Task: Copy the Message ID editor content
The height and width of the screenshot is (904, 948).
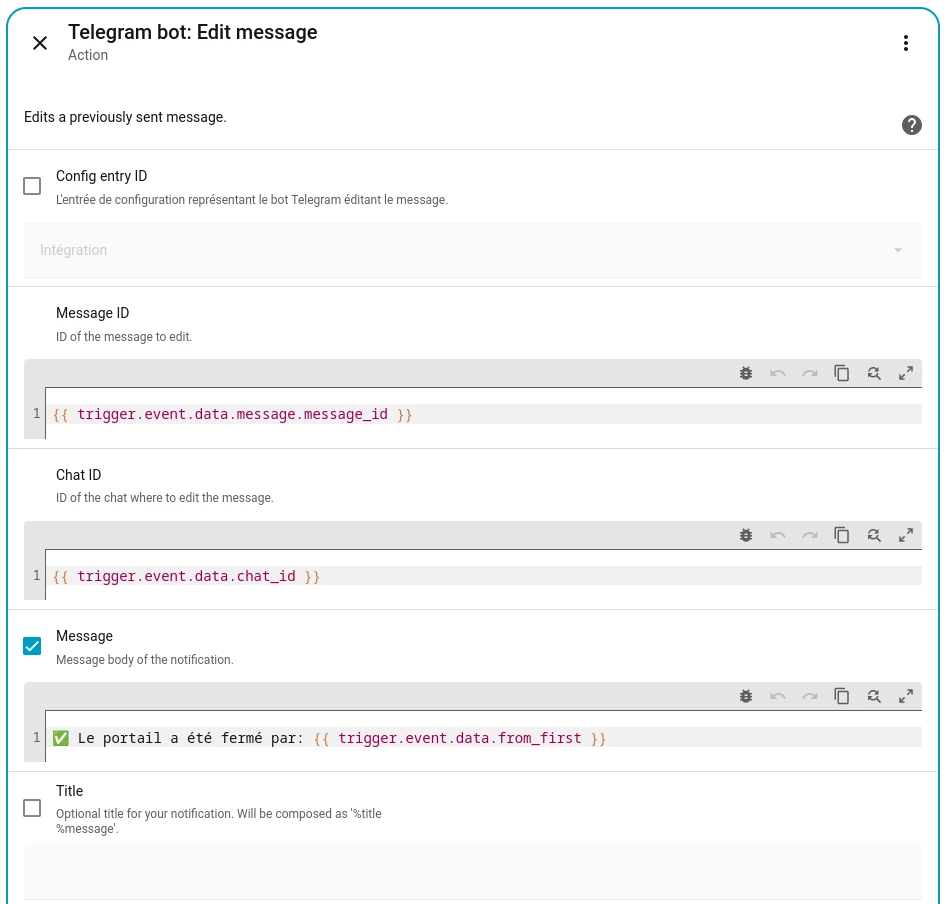Action: pyautogui.click(x=842, y=373)
